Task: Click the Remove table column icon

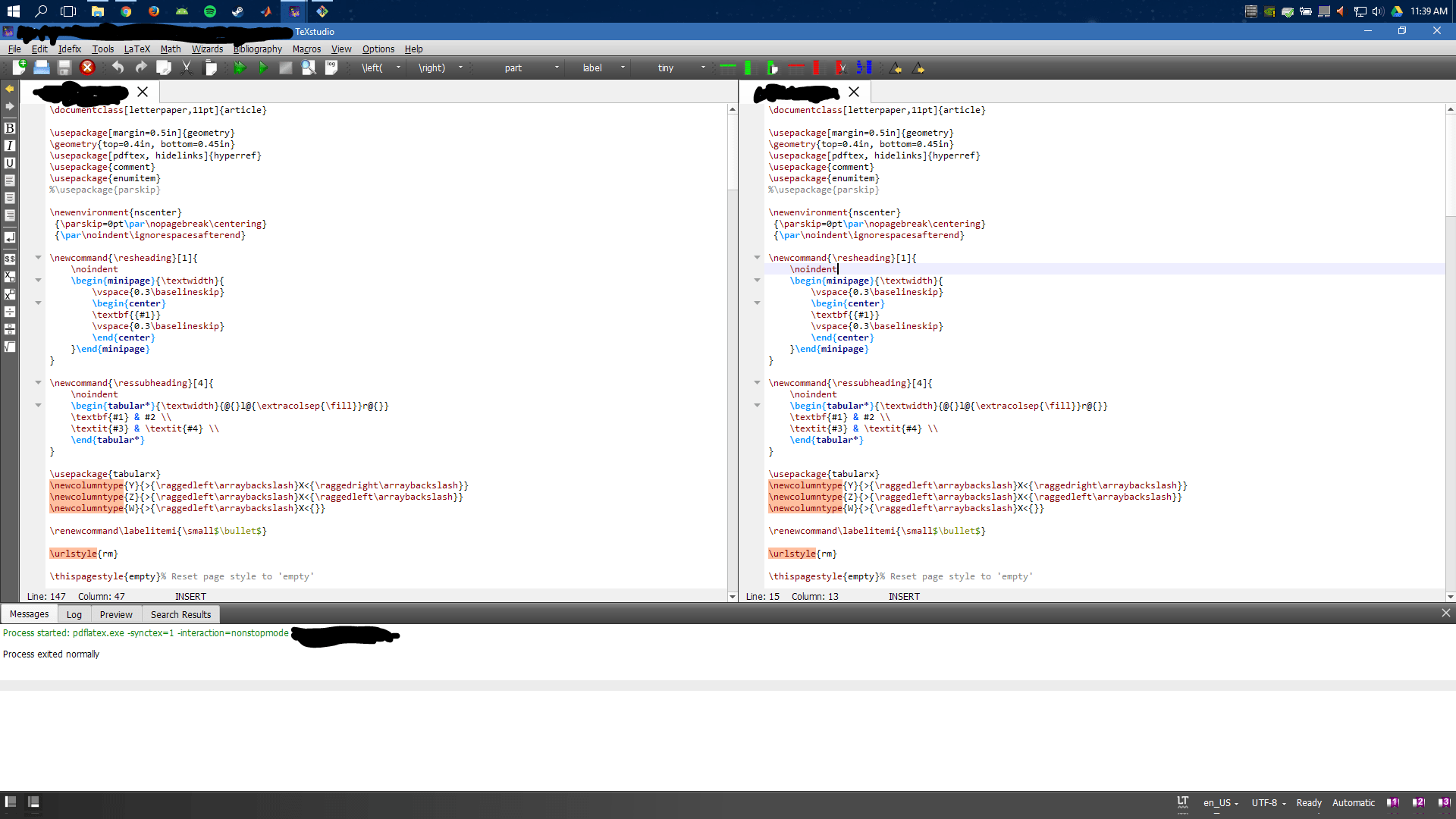Action: (816, 68)
